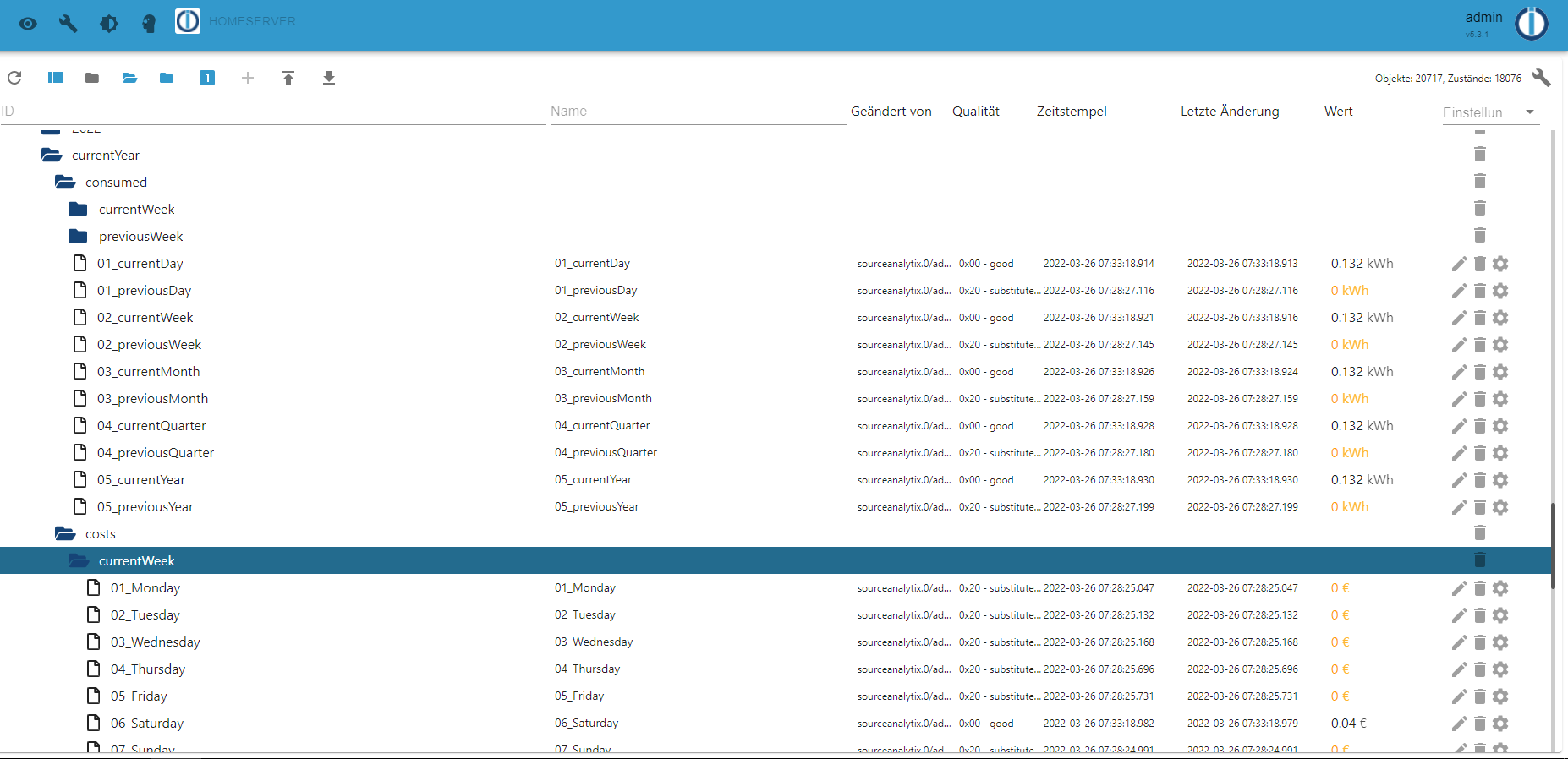Open the columns configuration icon
The image size is (1568, 759).
(x=55, y=78)
